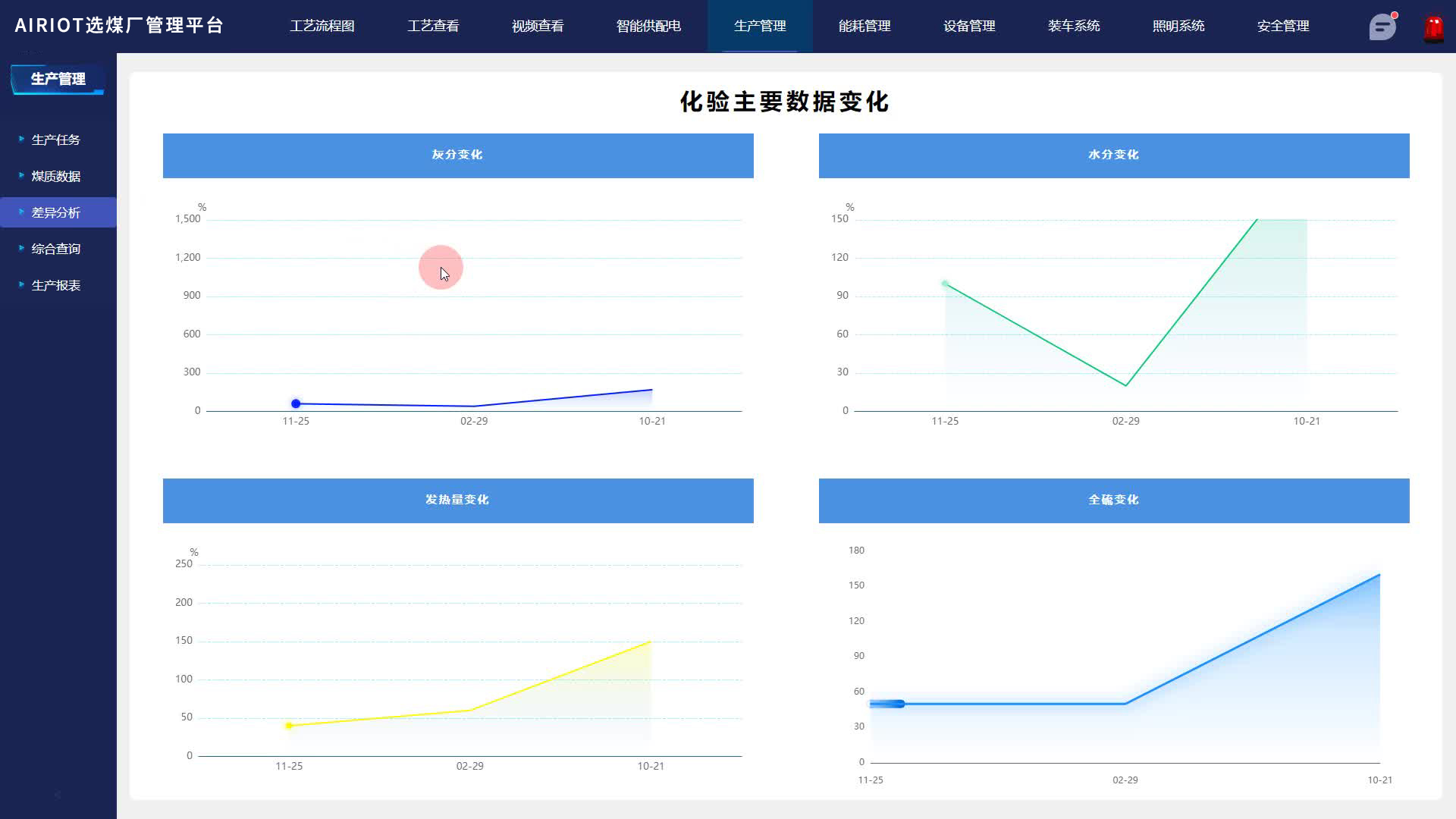Image resolution: width=1456 pixels, height=819 pixels.
Task: Click 11-25 data point in 水分变化 chart
Action: pyautogui.click(x=945, y=284)
